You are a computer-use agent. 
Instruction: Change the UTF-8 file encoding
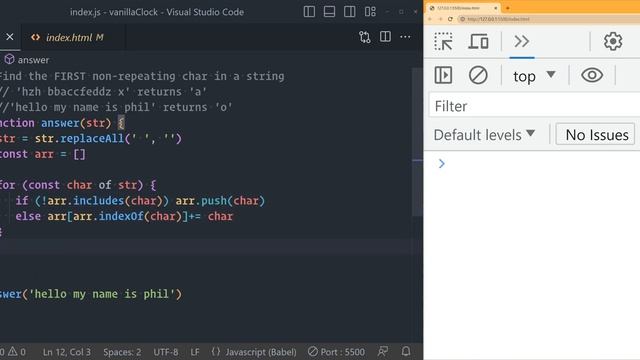pyautogui.click(x=166, y=352)
